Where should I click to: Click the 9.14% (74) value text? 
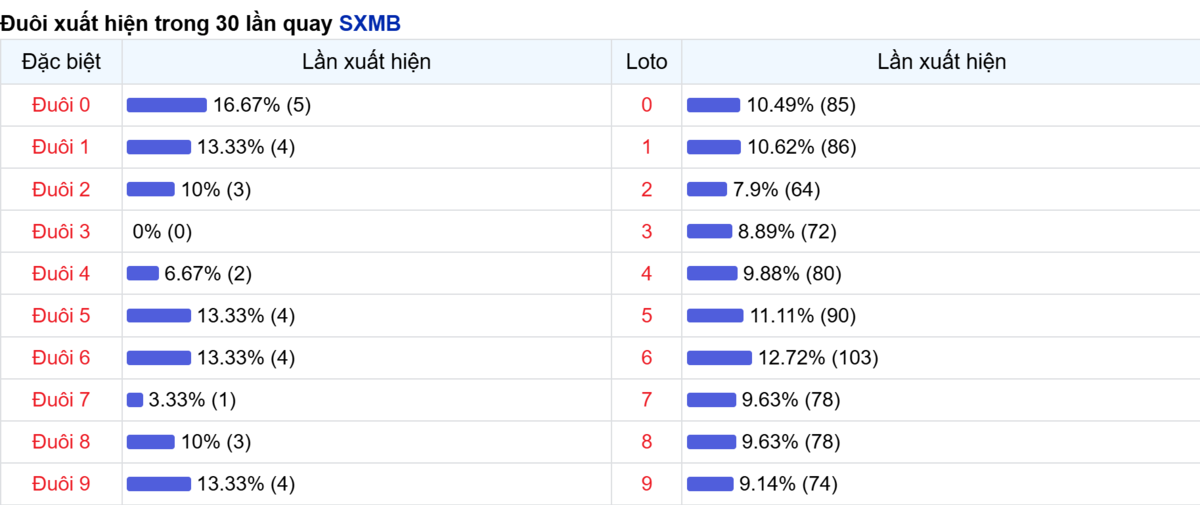pyautogui.click(x=788, y=484)
